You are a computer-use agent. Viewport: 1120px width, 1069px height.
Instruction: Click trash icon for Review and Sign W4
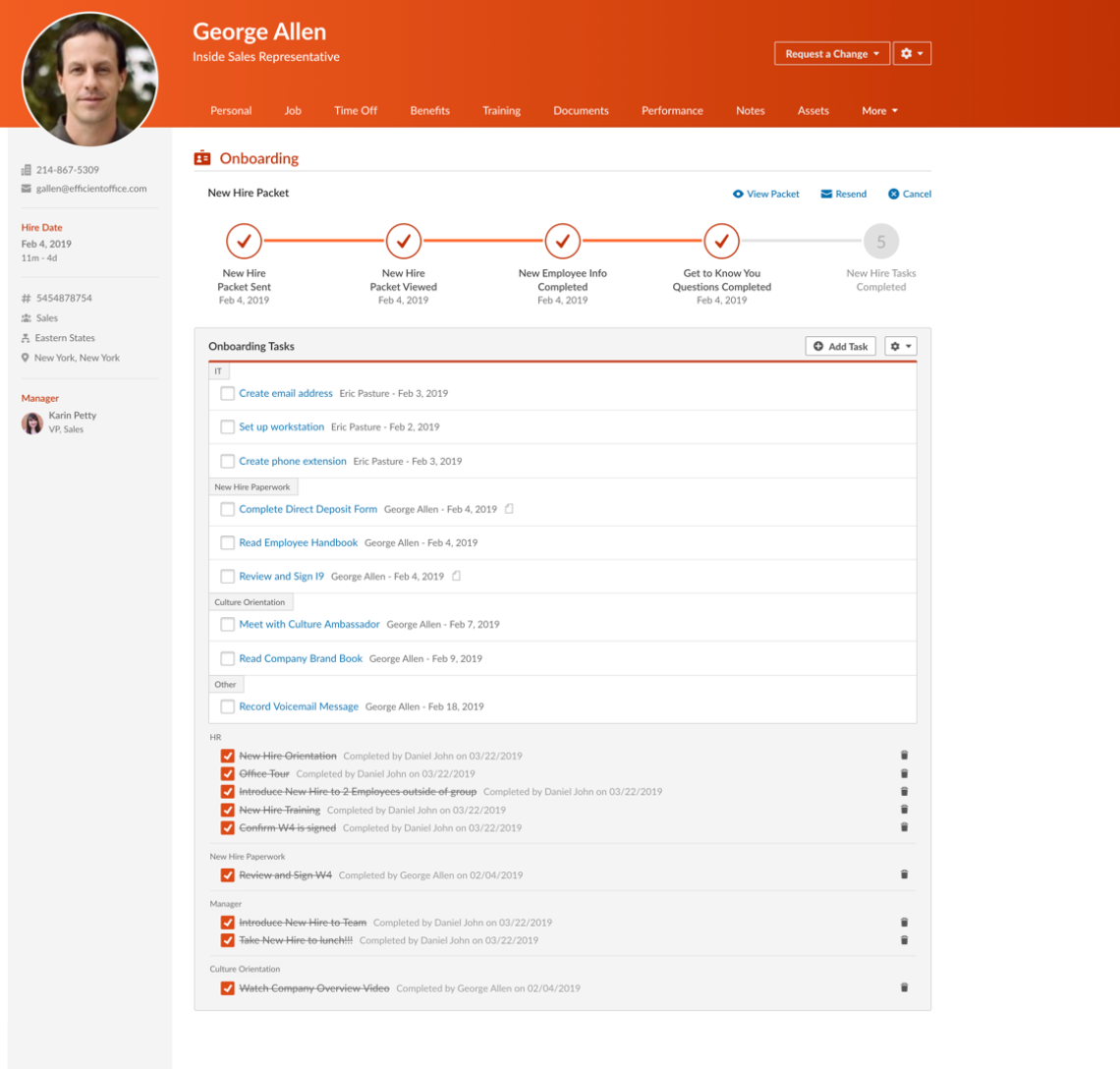point(904,874)
